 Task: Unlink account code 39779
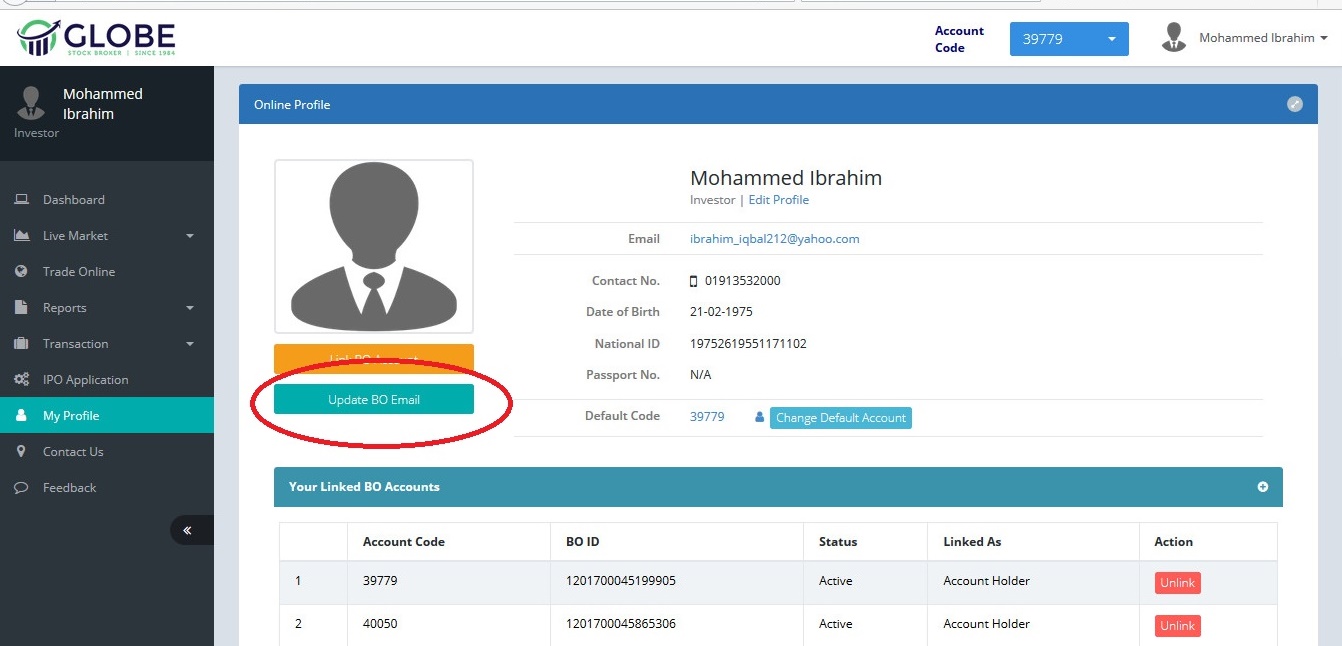click(1177, 583)
